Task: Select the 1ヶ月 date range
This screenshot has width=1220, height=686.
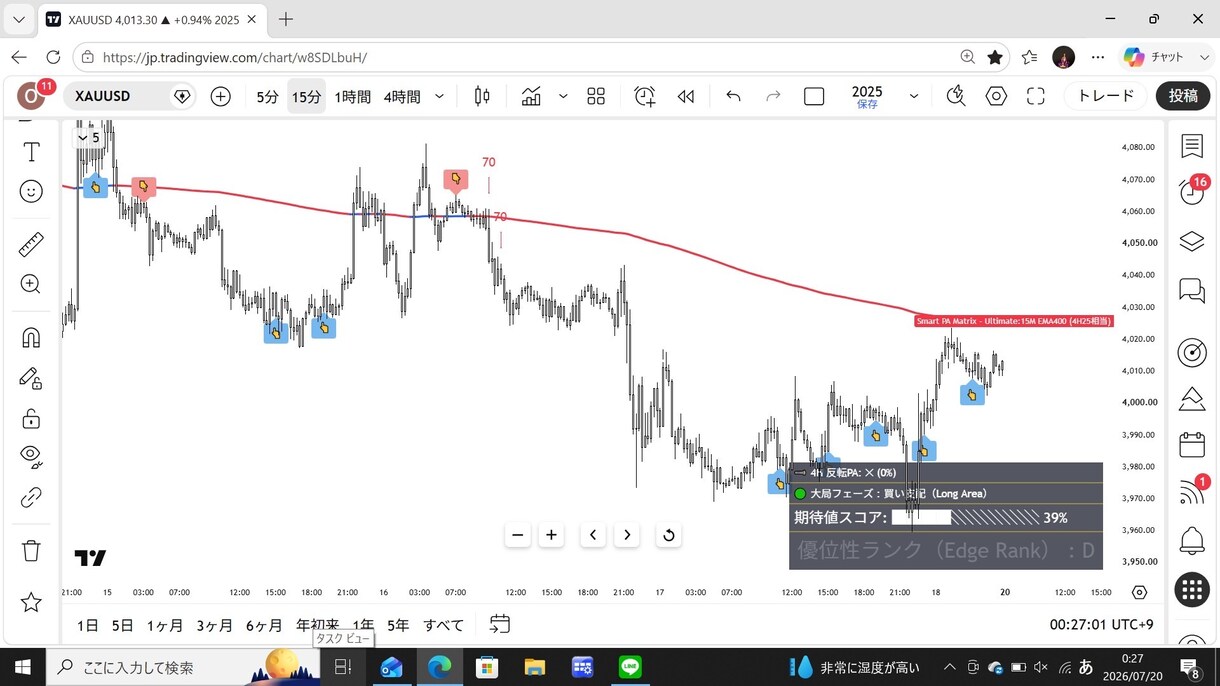Action: pyautogui.click(x=165, y=625)
